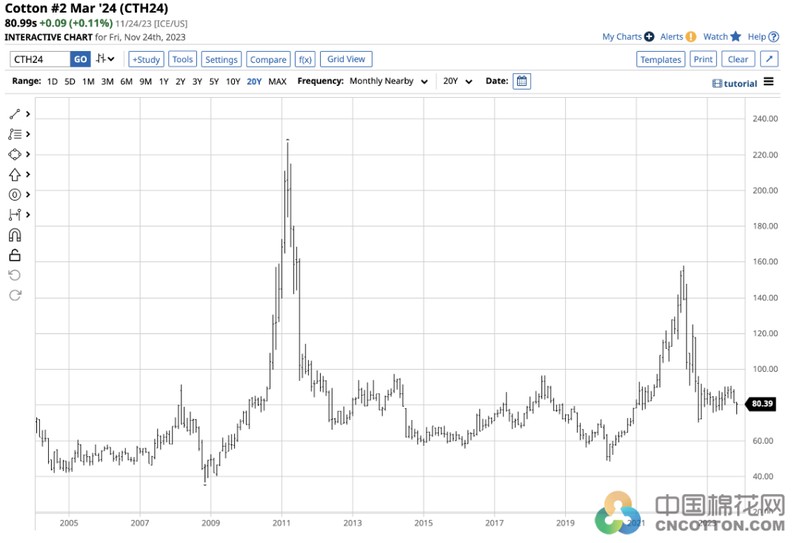The height and width of the screenshot is (543, 800).
Task: Select the 5Y range option
Action: pos(214,81)
